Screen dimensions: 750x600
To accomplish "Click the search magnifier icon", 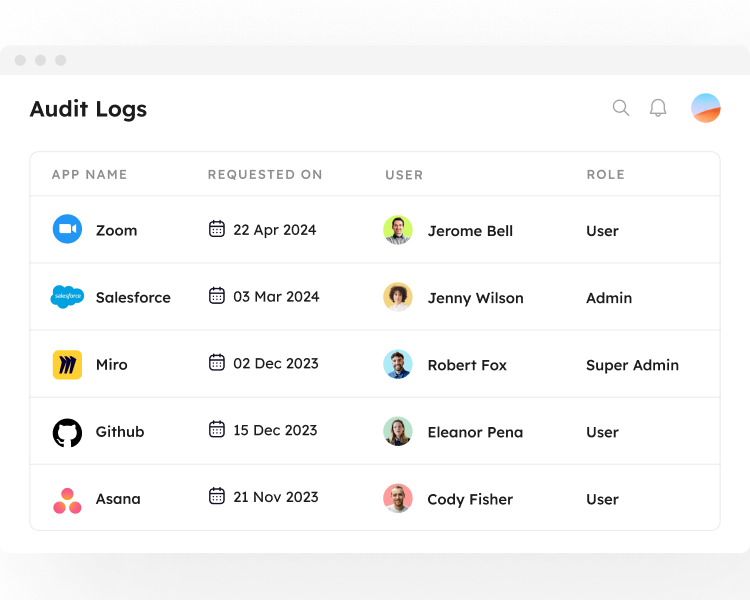I will [621, 108].
